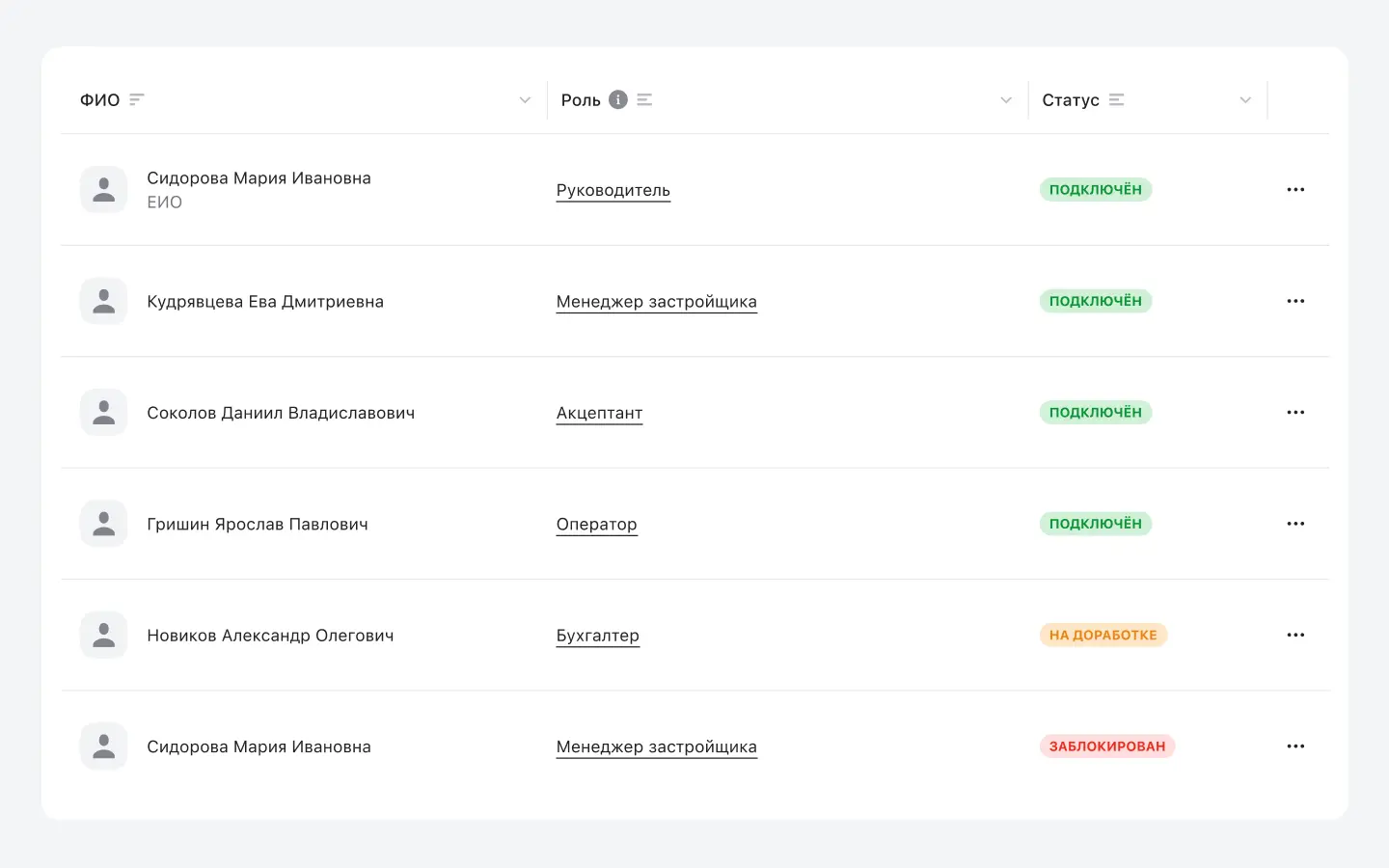
Task: Open three-dot menu for Новиков Александр Олегович
Action: [x=1295, y=635]
